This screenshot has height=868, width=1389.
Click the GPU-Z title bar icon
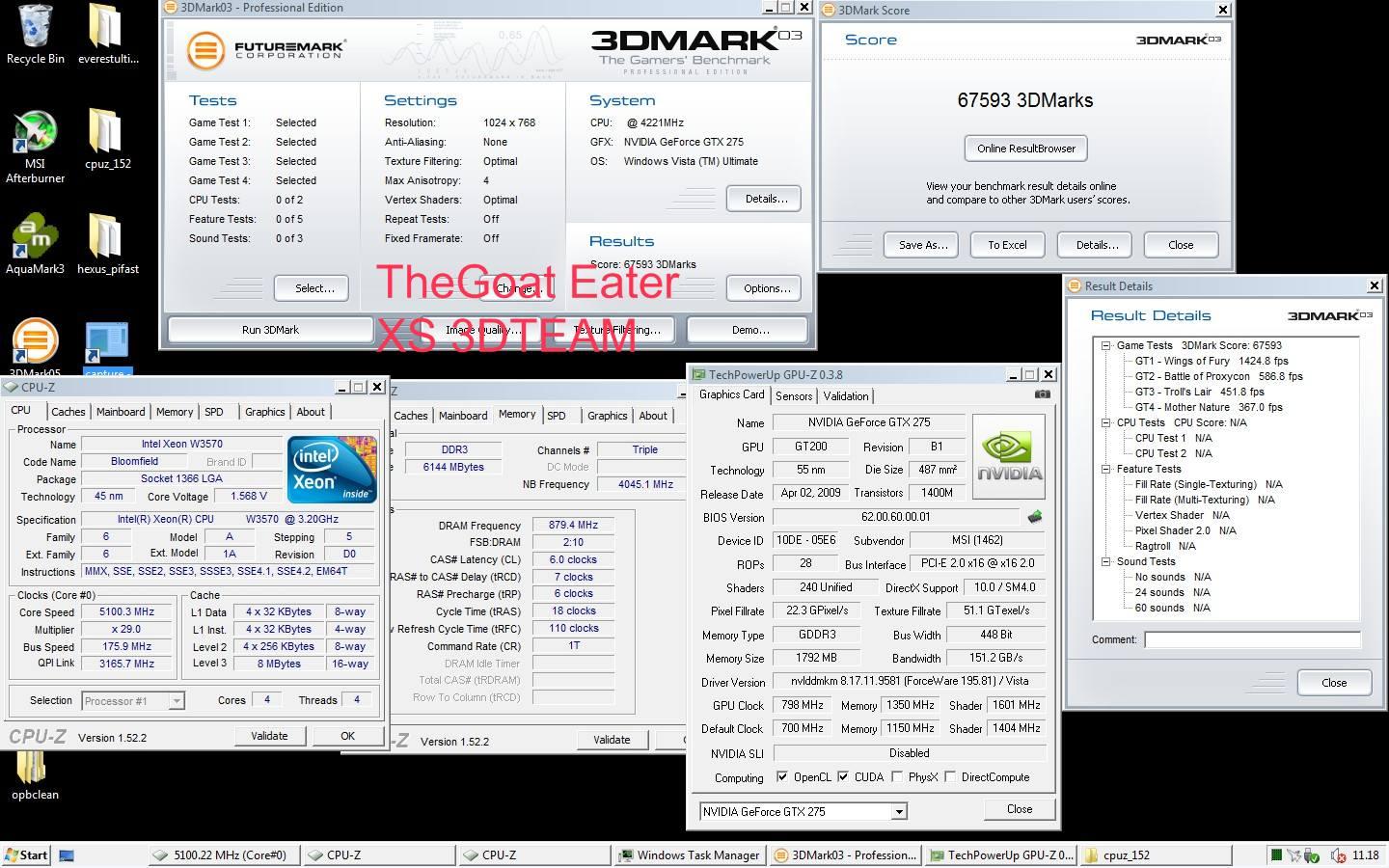click(x=698, y=374)
